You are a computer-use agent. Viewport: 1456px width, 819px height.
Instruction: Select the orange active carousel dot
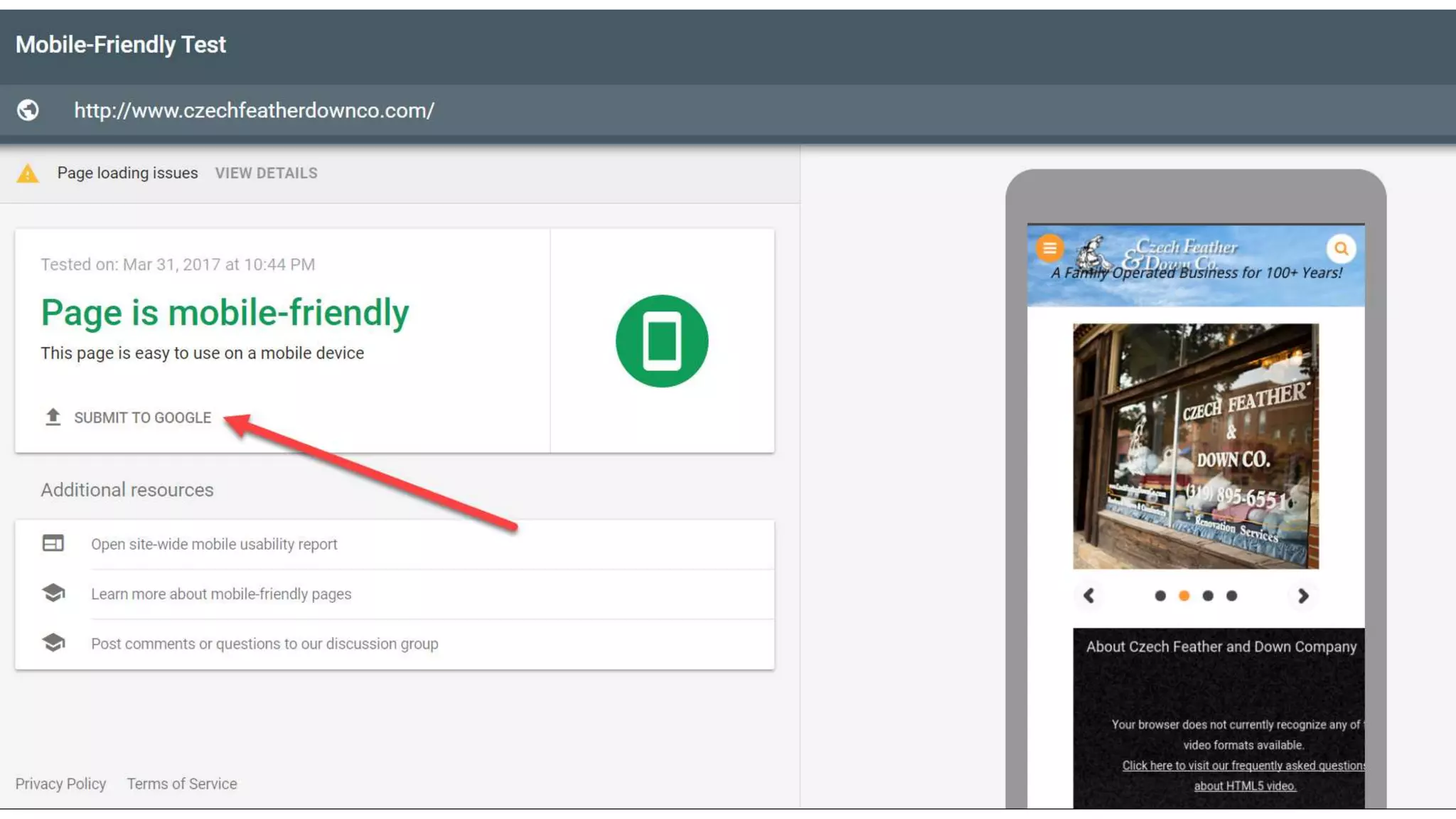pyautogui.click(x=1184, y=596)
